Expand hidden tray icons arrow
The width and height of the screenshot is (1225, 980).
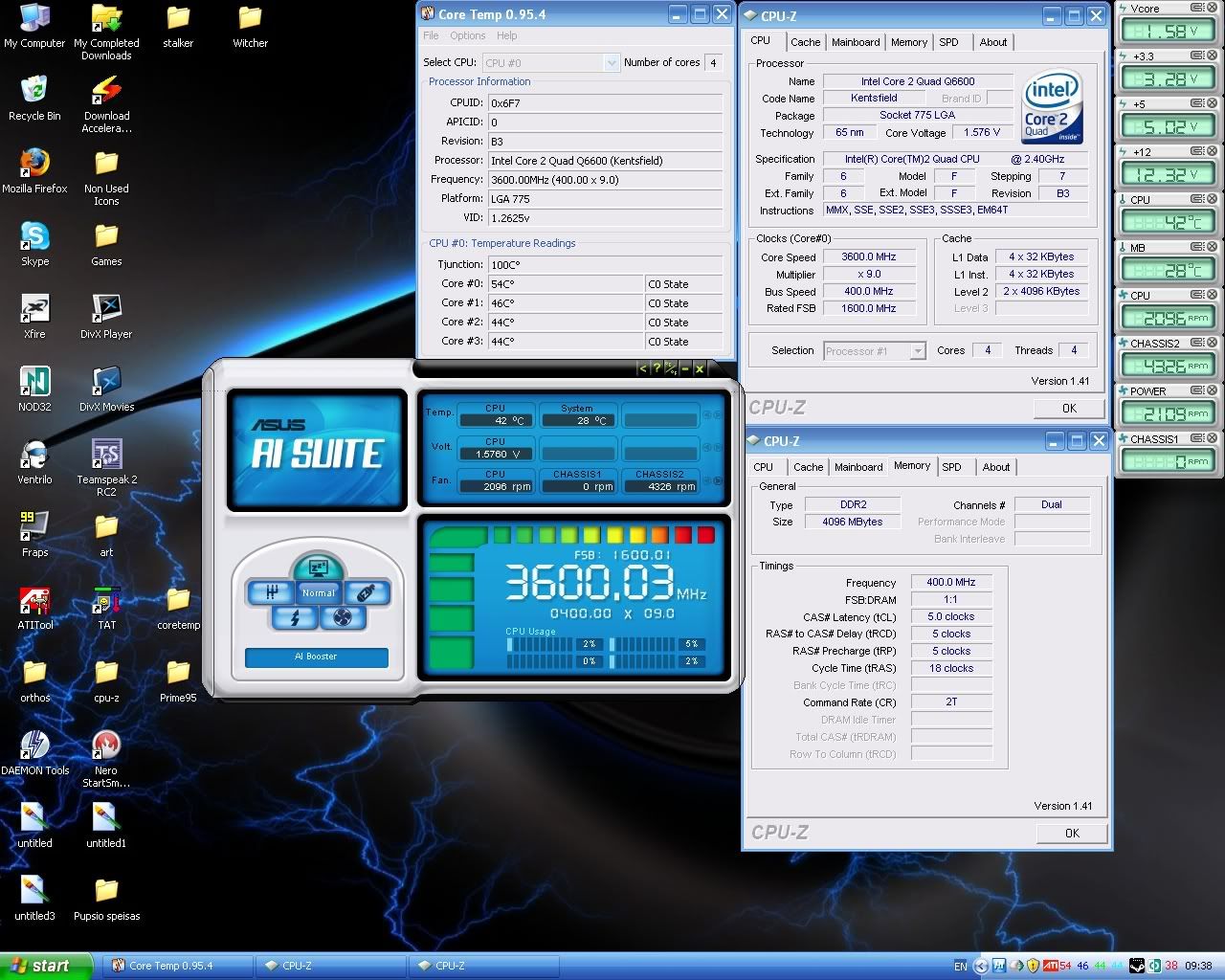pos(981,966)
